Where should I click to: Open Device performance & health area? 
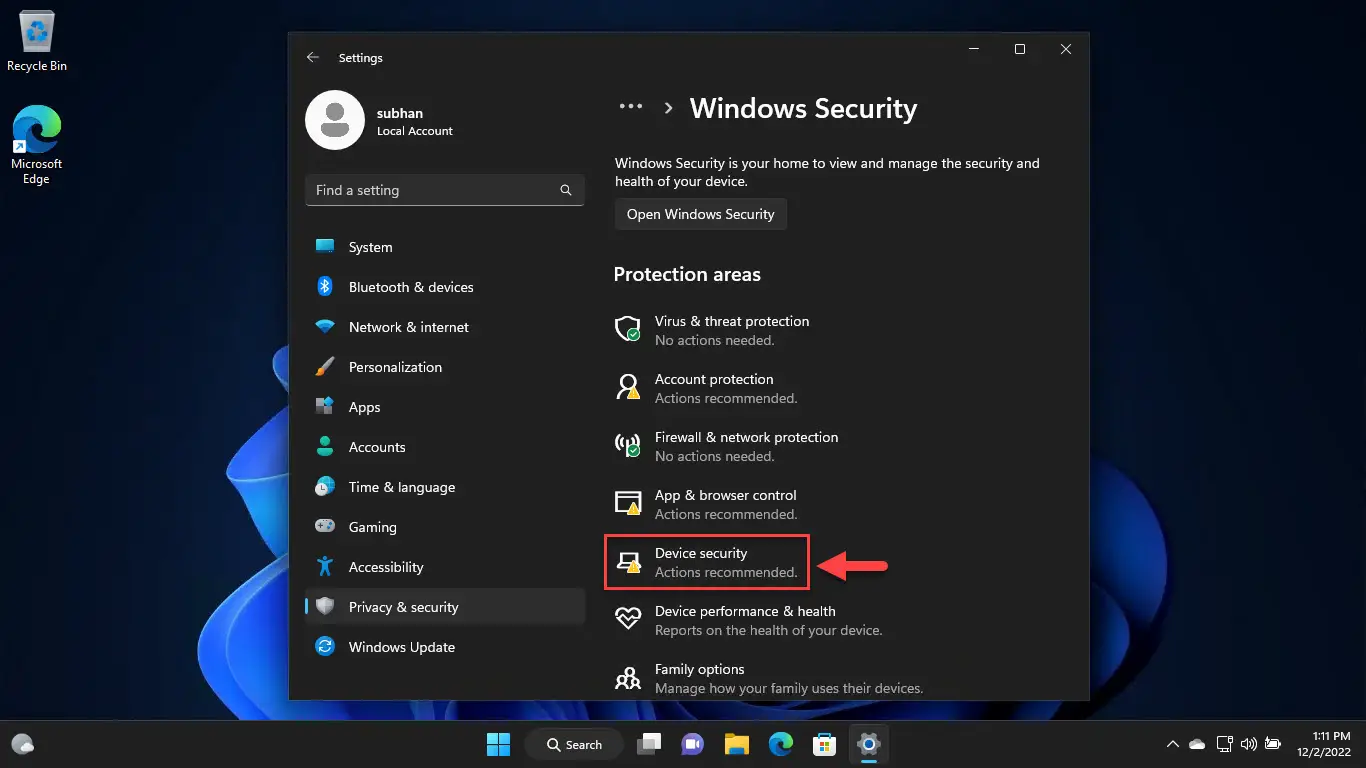click(x=749, y=620)
